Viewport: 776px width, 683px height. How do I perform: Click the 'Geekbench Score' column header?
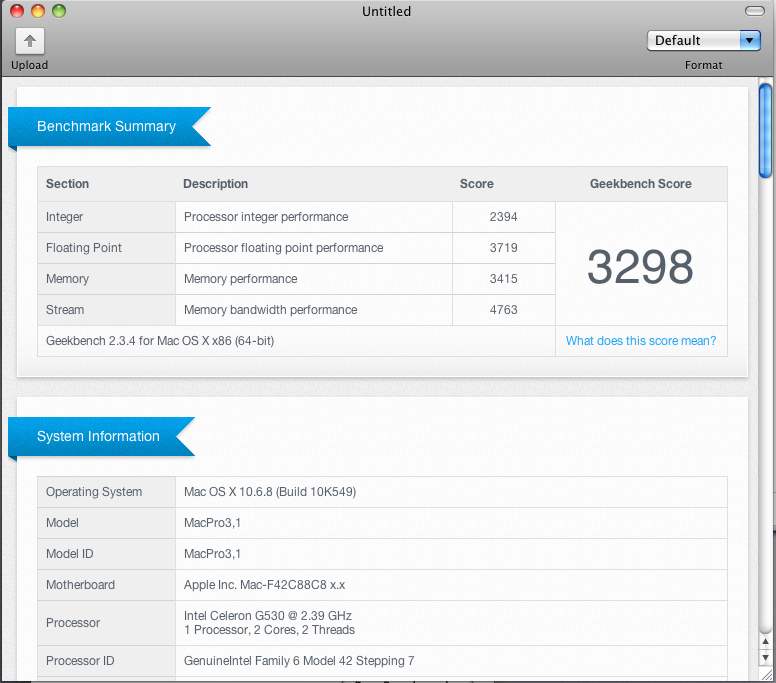[x=640, y=184]
